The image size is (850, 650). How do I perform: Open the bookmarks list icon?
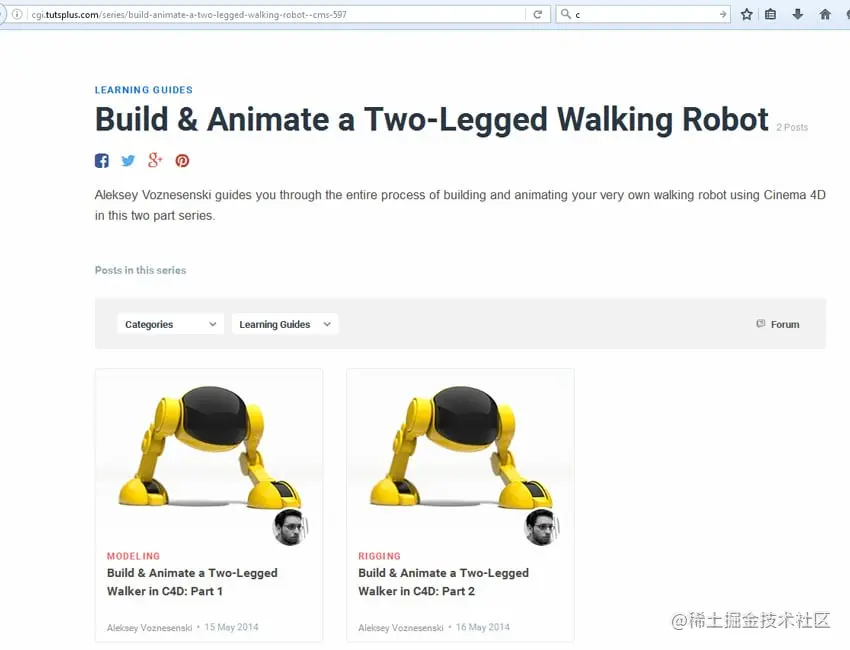tap(770, 15)
